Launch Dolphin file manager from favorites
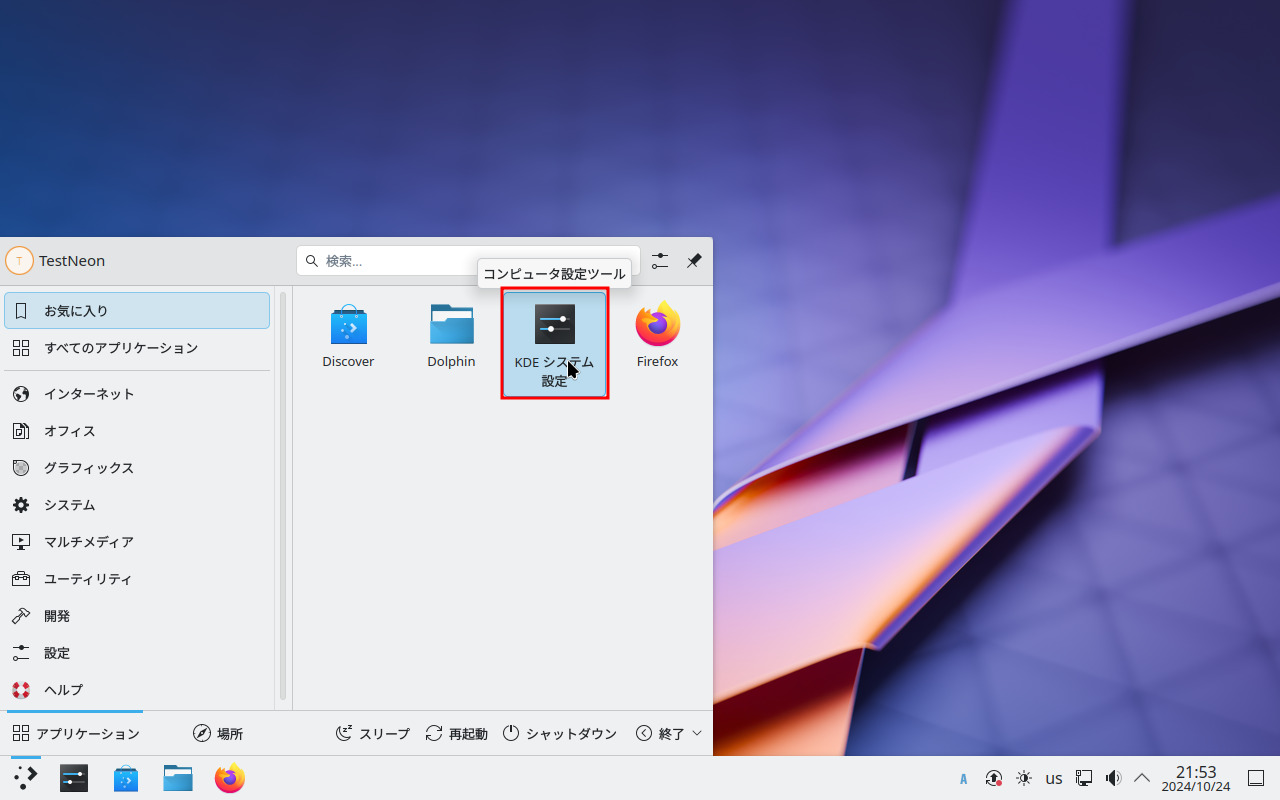 pyautogui.click(x=451, y=337)
